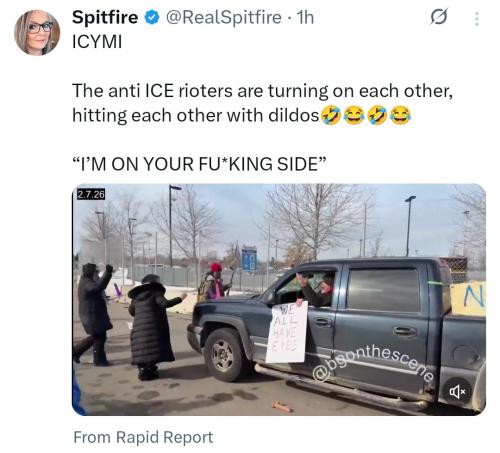Screen dimensions: 500x453
Task: Click the 1h post timestamp
Action: [305, 17]
